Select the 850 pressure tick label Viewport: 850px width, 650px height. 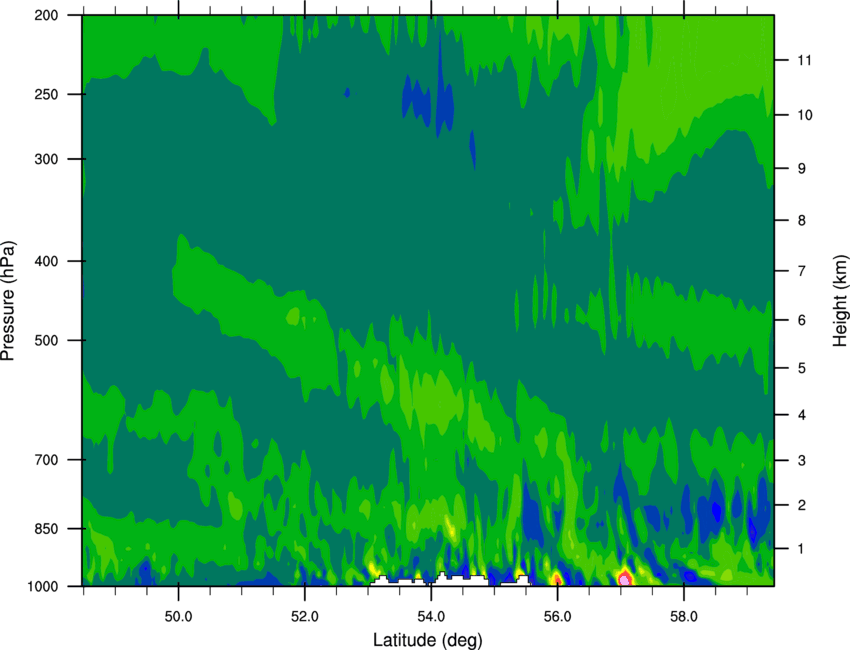pyautogui.click(x=46, y=529)
